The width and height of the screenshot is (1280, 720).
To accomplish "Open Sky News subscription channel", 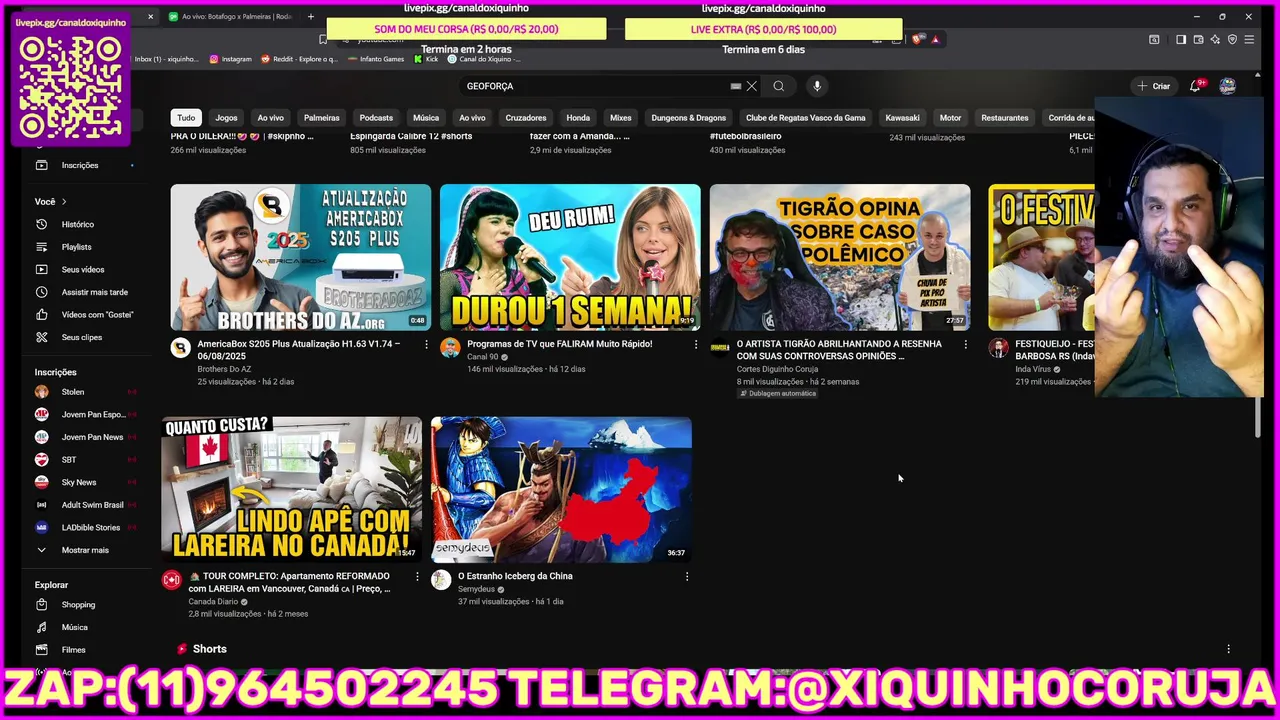I will (78, 482).
